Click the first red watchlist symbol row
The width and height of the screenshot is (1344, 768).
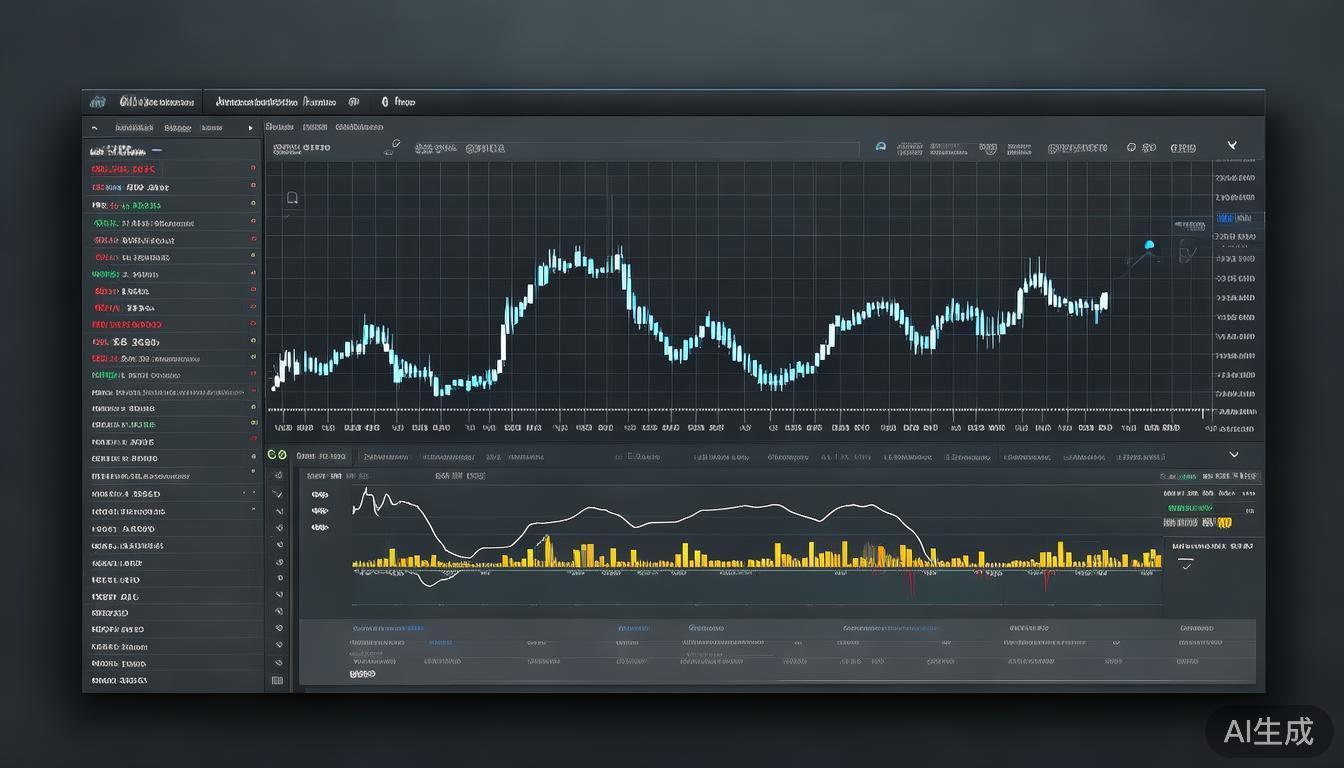125,169
